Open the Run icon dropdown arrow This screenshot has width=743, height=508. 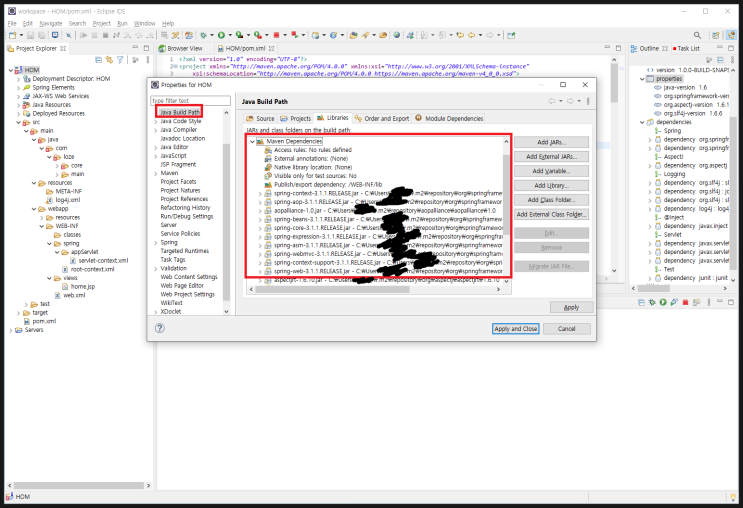point(230,35)
